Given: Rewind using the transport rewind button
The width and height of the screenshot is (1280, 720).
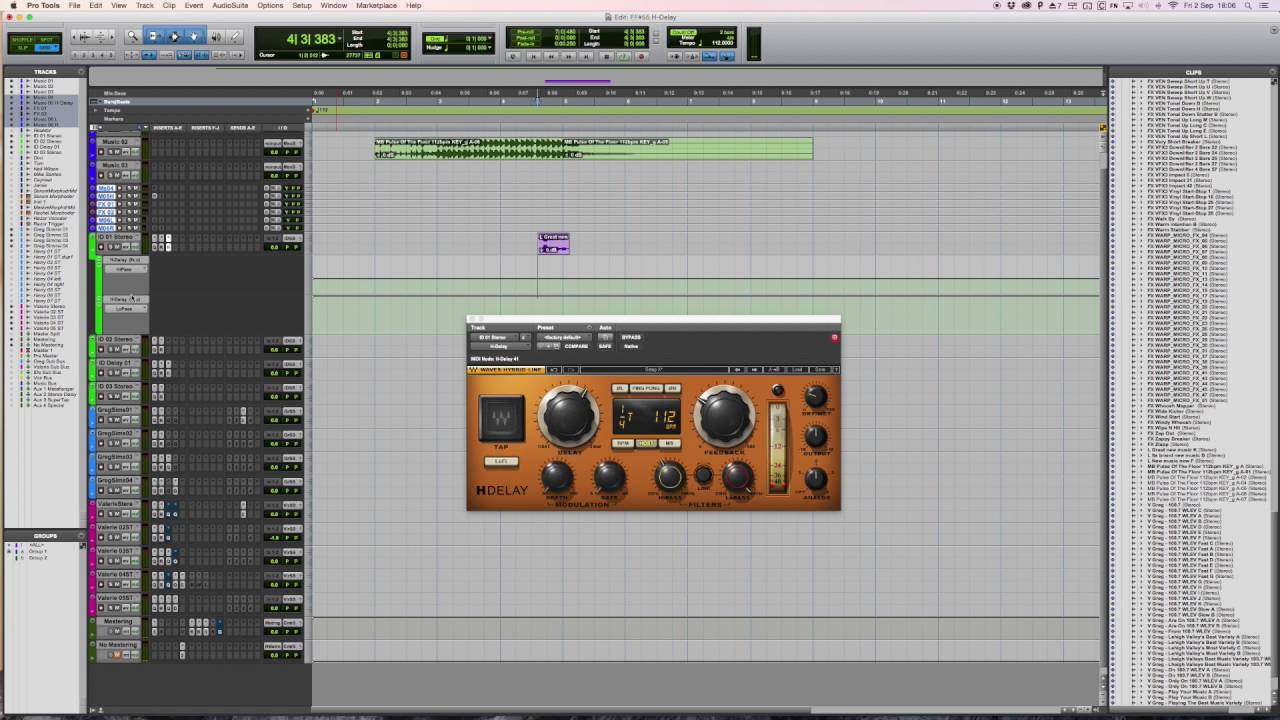Looking at the screenshot, I should pos(550,56).
